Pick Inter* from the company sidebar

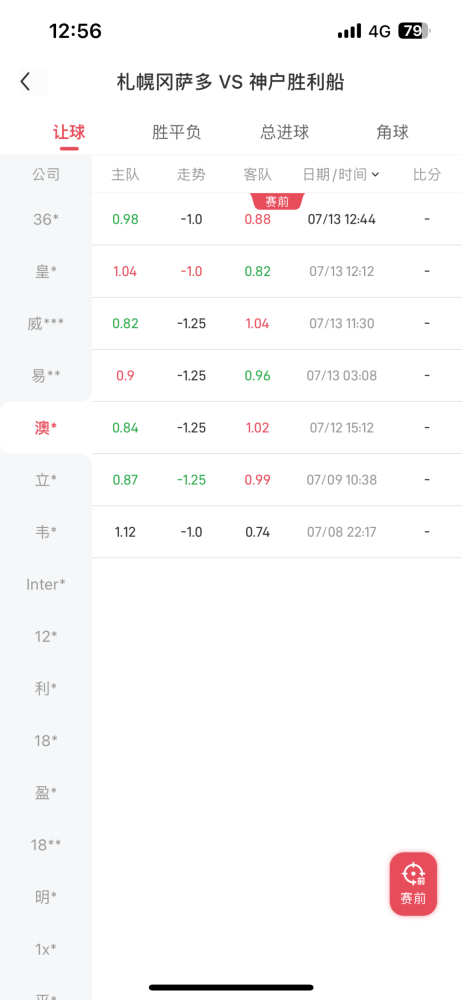pyautogui.click(x=46, y=584)
